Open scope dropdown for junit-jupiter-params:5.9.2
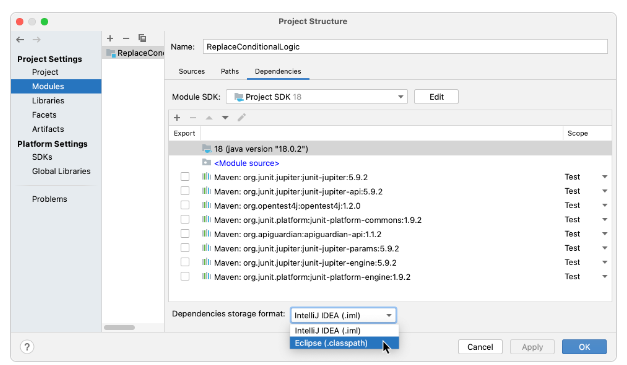The width and height of the screenshot is (627, 365). click(x=605, y=248)
